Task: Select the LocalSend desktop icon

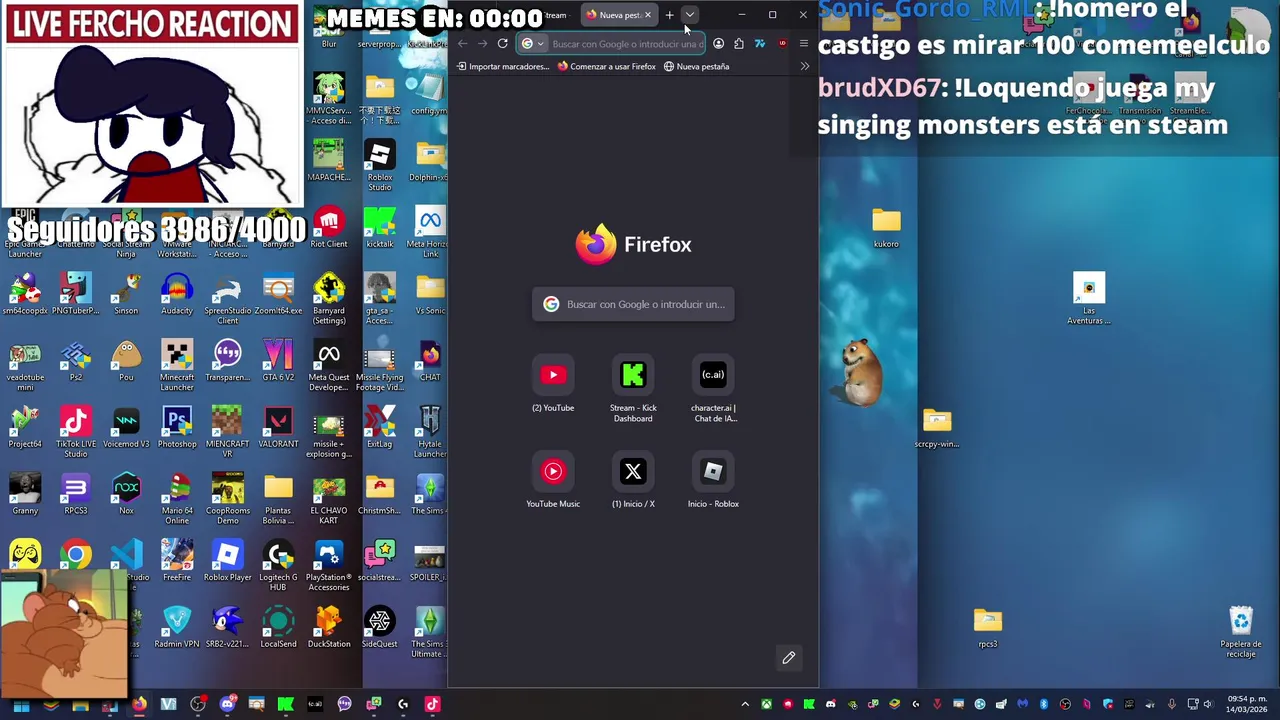Action: click(x=278, y=627)
